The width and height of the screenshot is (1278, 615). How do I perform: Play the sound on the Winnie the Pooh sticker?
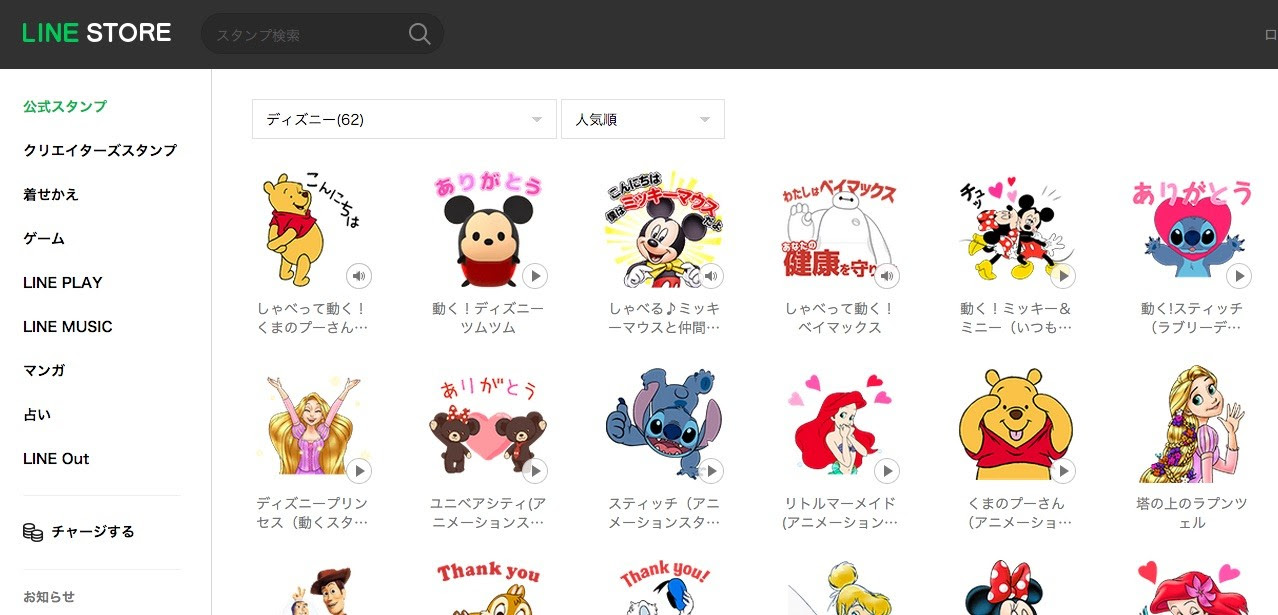359,275
